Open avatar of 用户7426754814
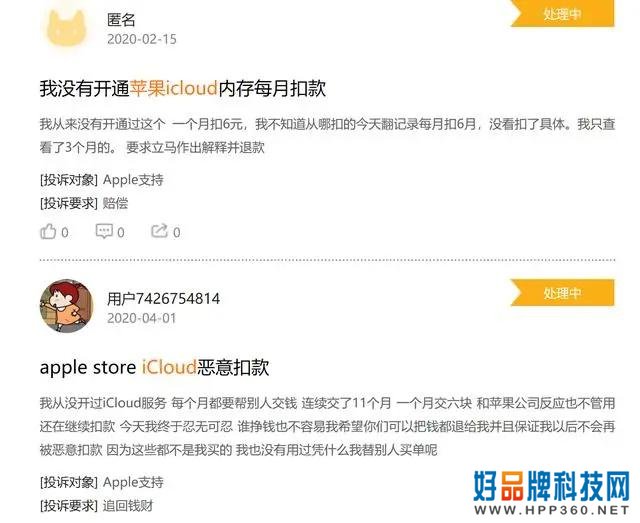Viewport: 640px width, 523px height. (67, 306)
